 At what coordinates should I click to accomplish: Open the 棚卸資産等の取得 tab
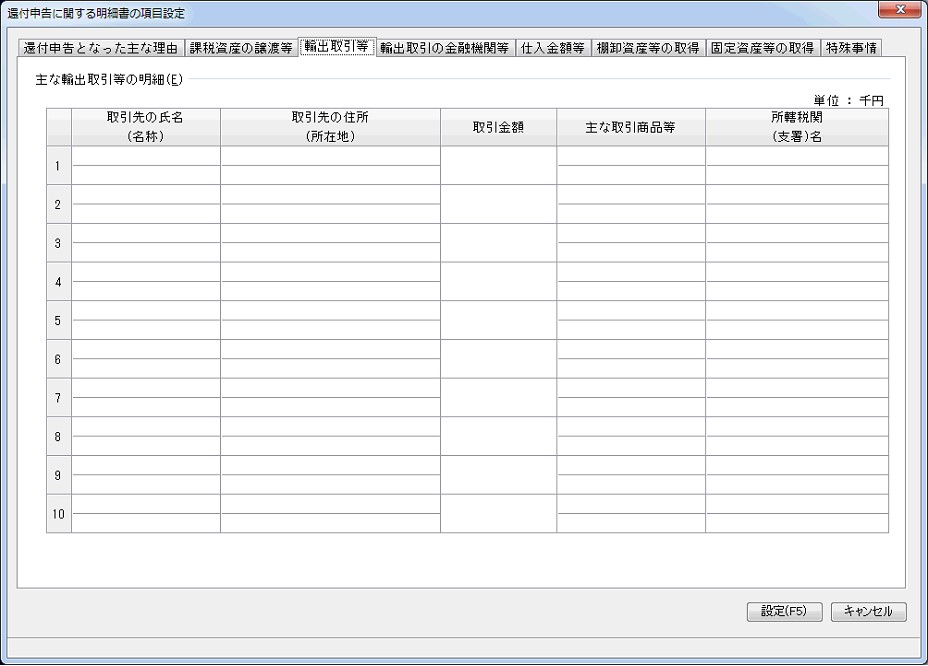click(647, 48)
